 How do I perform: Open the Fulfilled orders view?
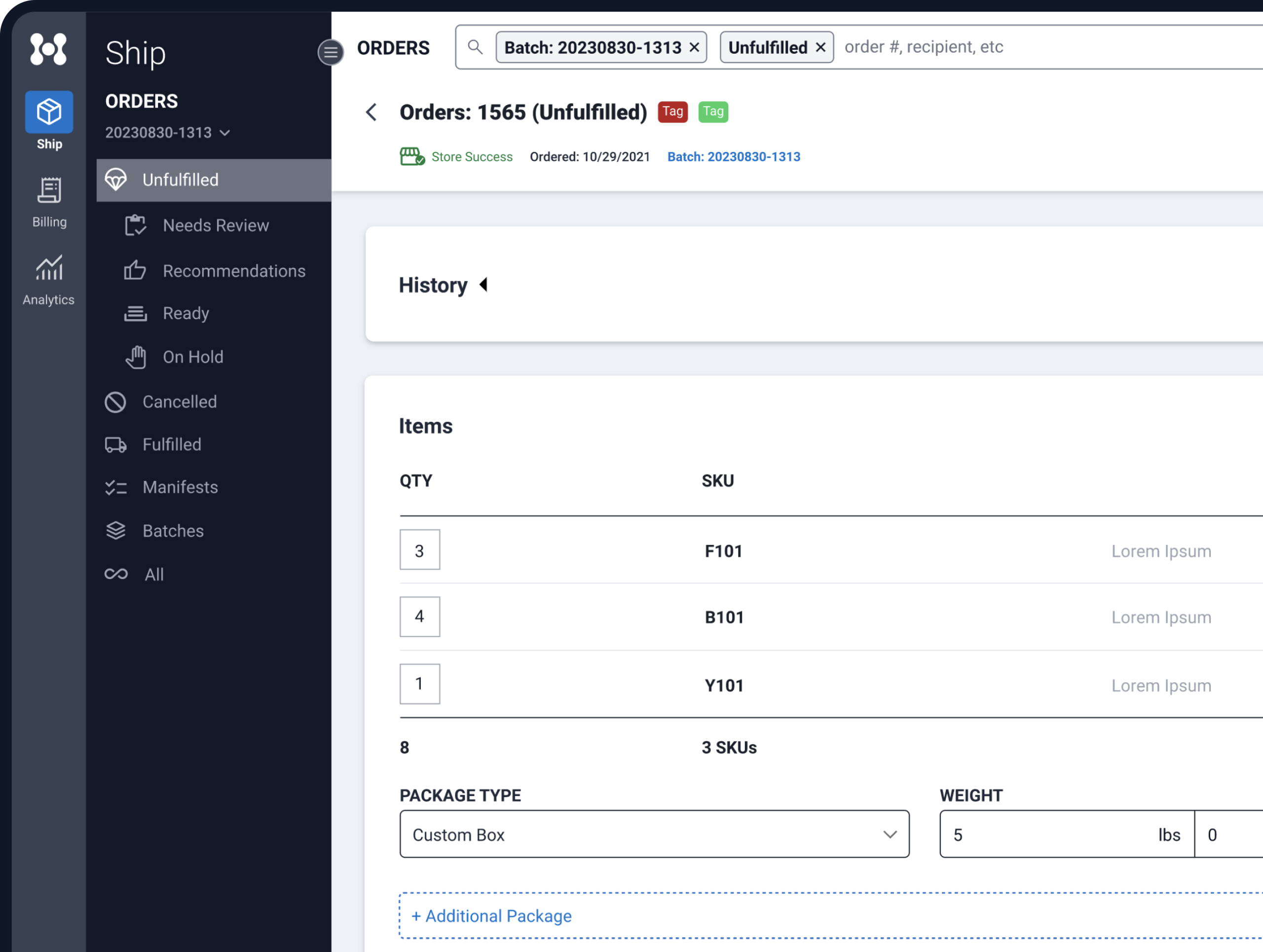[x=171, y=444]
